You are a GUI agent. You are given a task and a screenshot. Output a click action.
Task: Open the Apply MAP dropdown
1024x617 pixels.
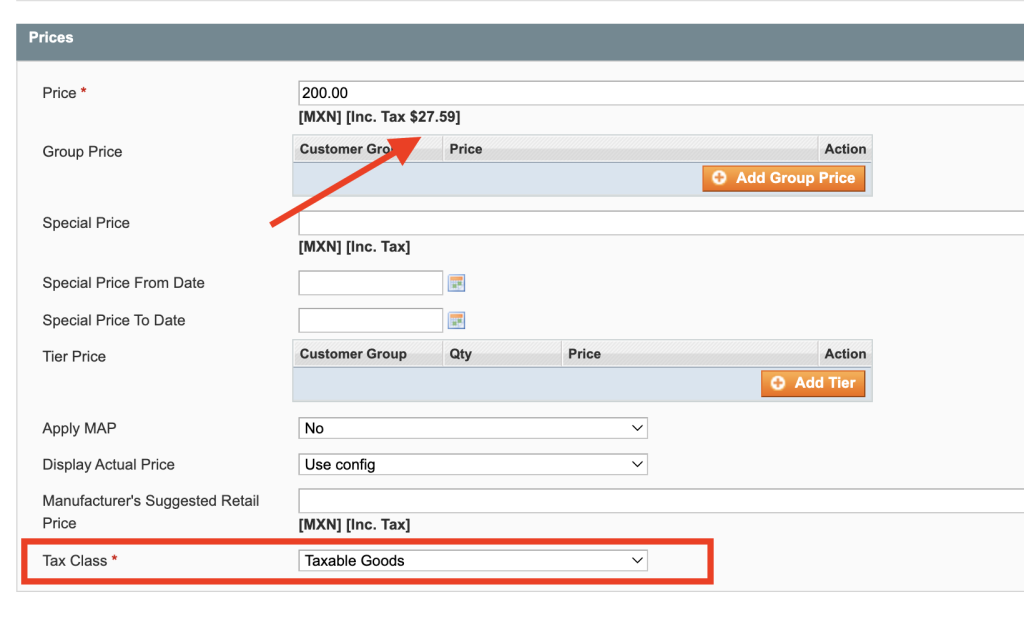coord(473,428)
